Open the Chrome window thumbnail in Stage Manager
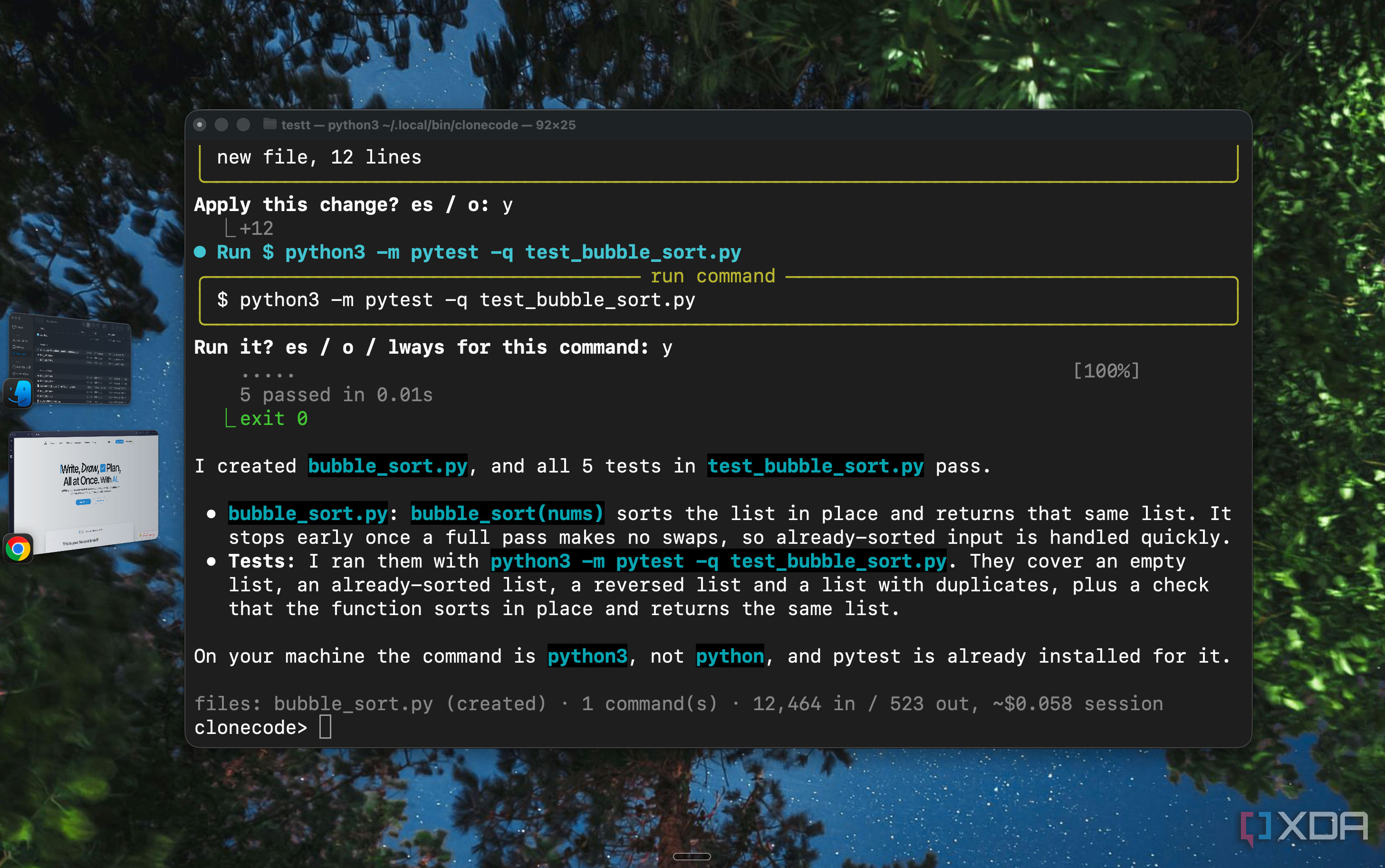Image resolution: width=1385 pixels, height=868 pixels. 85,492
